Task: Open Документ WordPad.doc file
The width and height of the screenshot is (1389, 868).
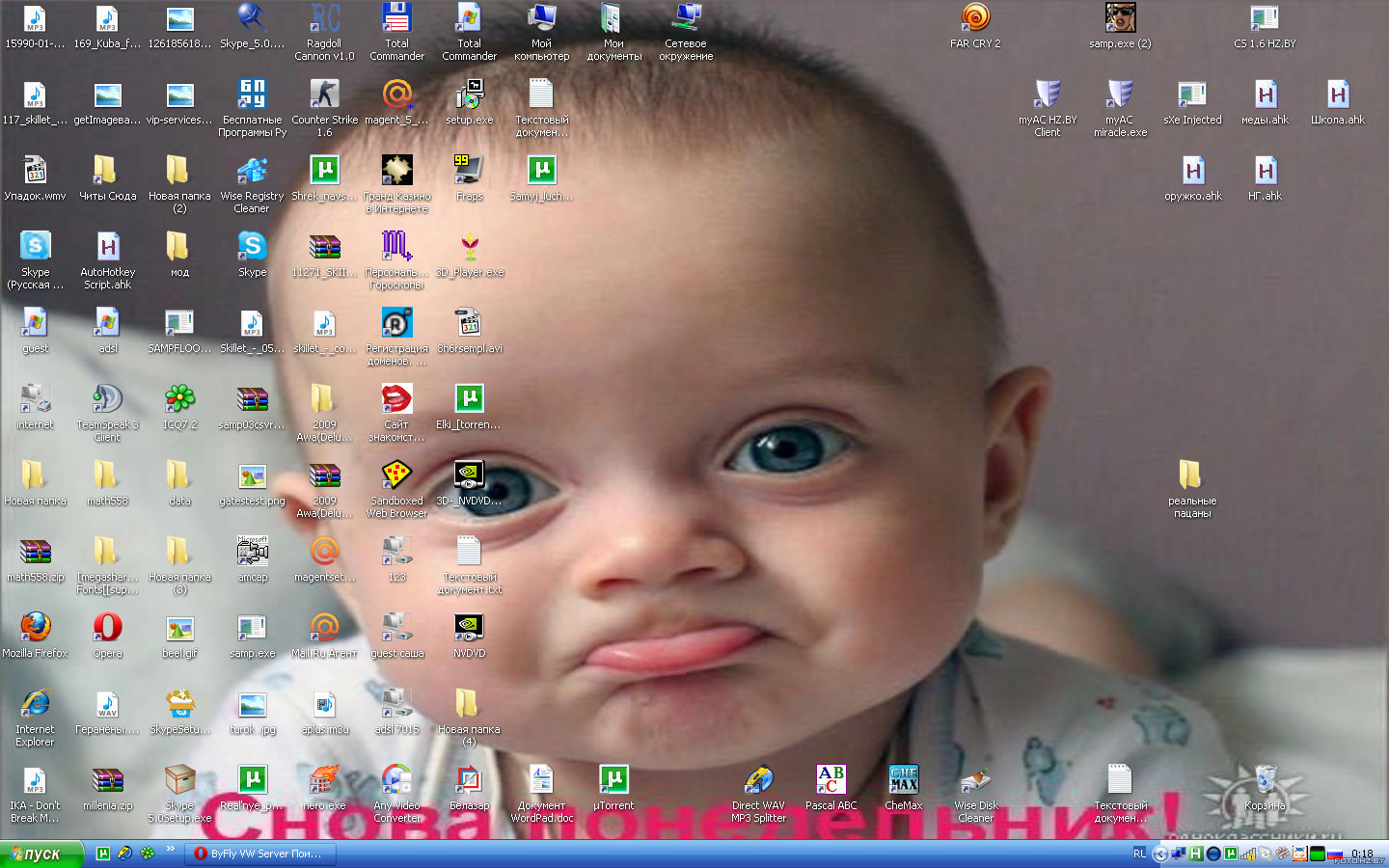Action: pos(541,794)
